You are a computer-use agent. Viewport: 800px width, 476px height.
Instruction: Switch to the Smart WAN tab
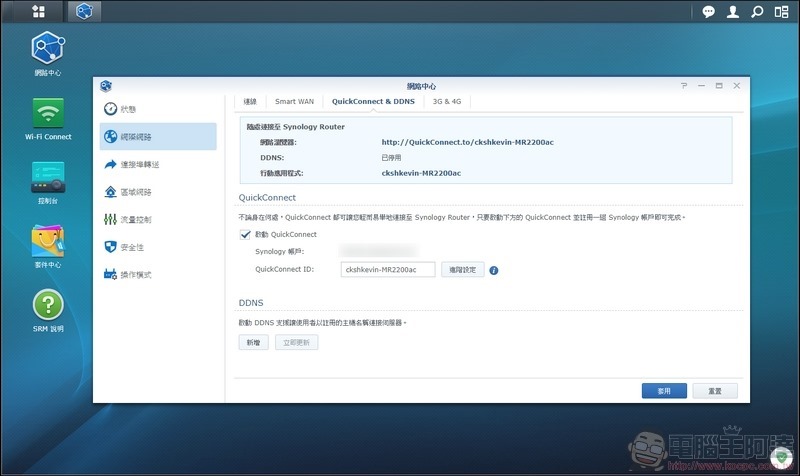click(294, 102)
